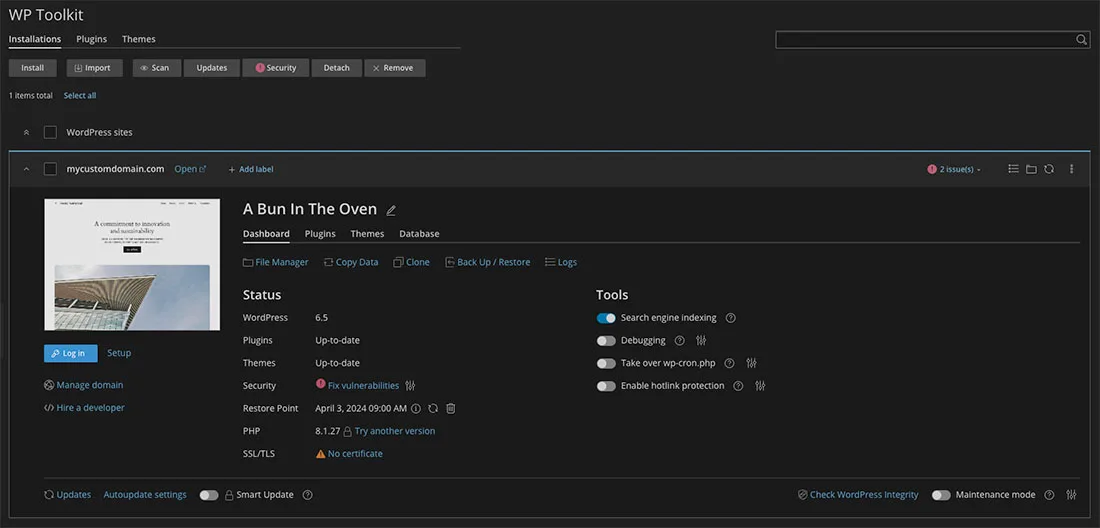This screenshot has height=528, width=1100.
Task: Click help icon next to Maintenance mode
Action: click(x=1049, y=495)
